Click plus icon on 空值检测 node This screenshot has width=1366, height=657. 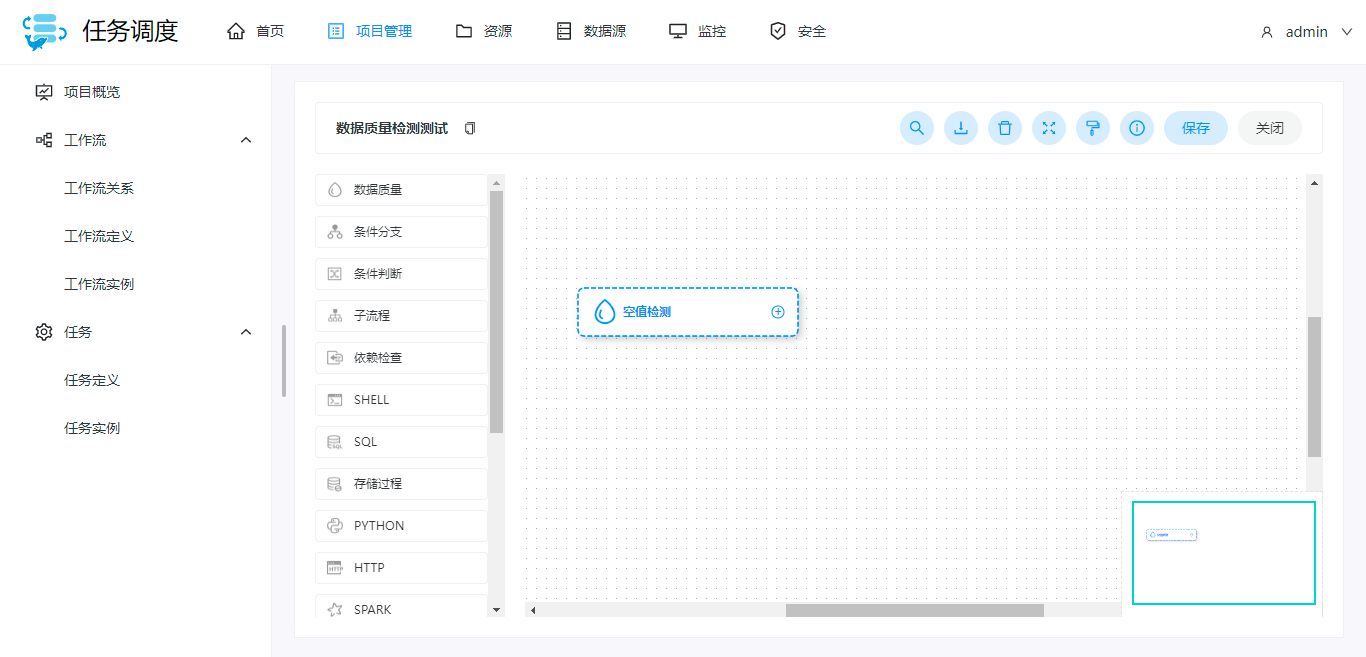pos(778,312)
